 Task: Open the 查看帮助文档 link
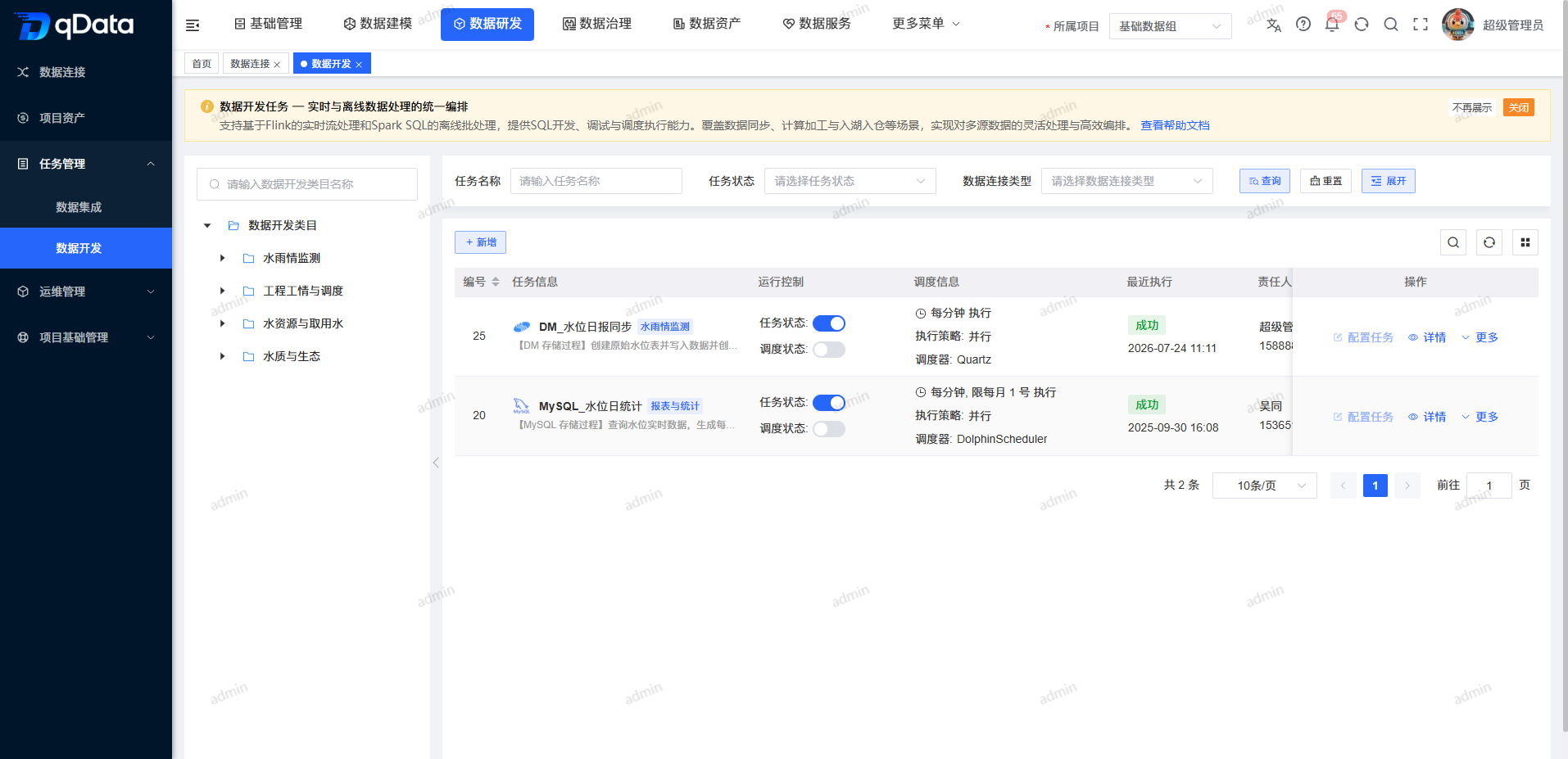pyautogui.click(x=1175, y=125)
